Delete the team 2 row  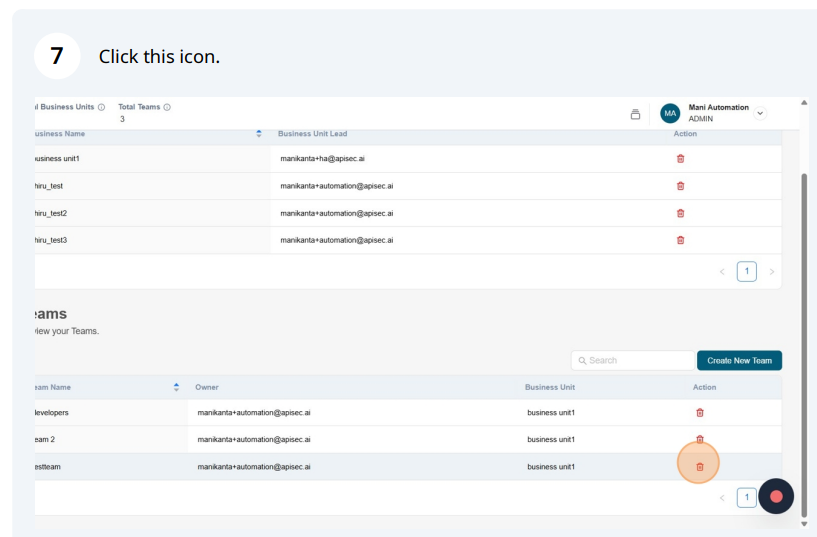pos(700,439)
